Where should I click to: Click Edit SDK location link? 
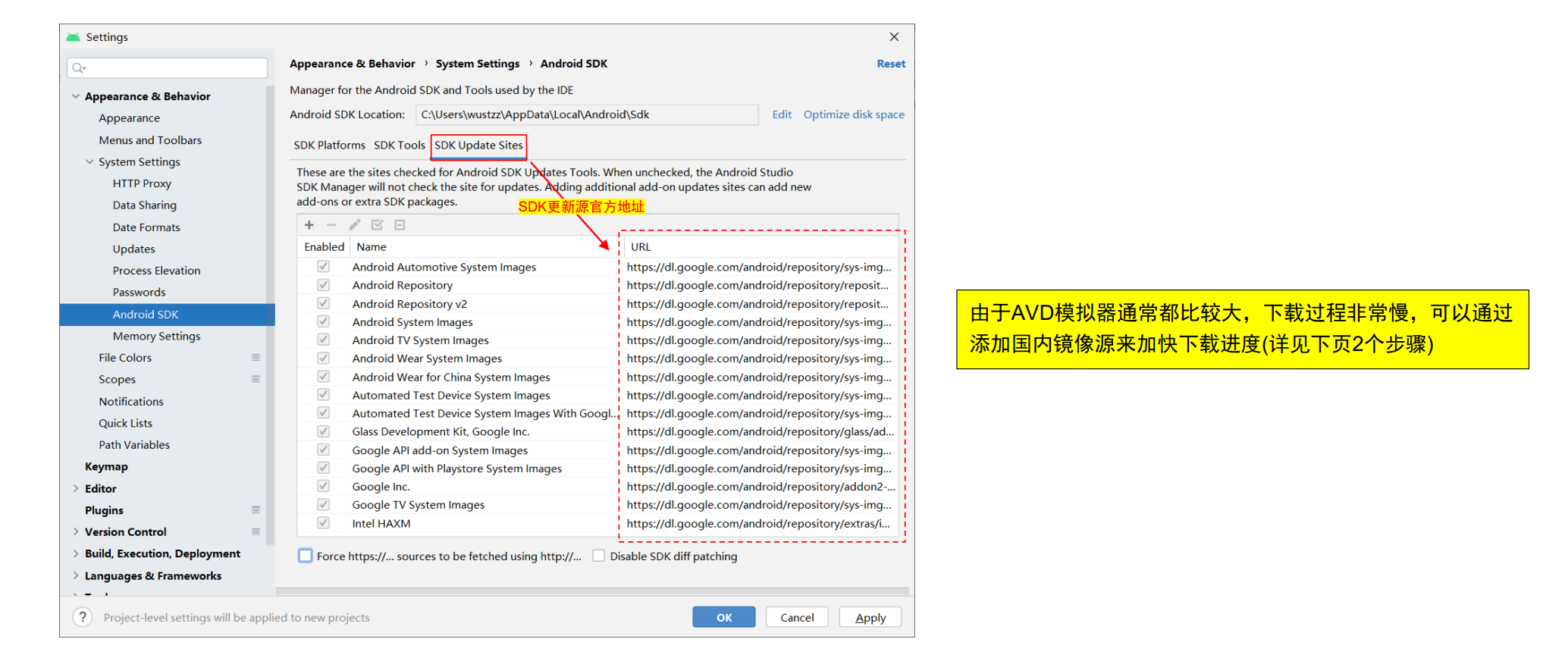click(x=782, y=114)
